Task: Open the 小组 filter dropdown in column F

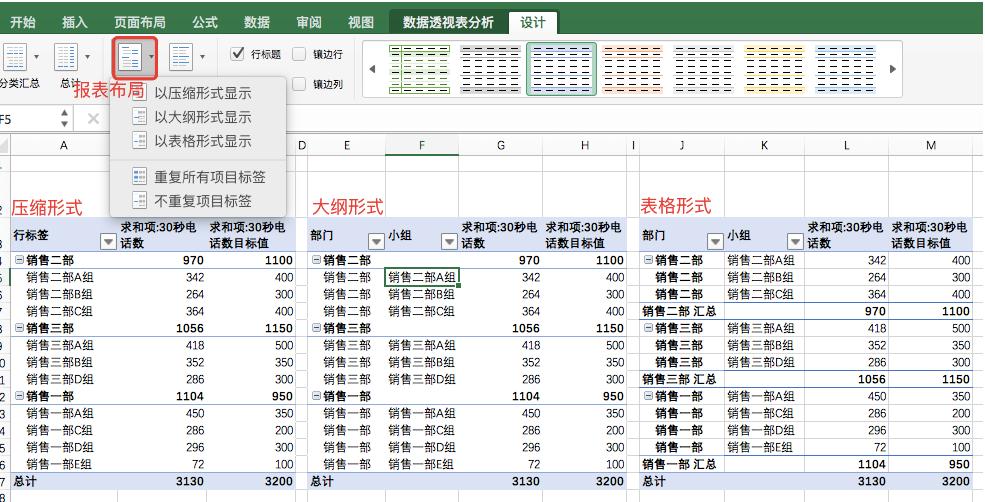Action: (x=449, y=242)
